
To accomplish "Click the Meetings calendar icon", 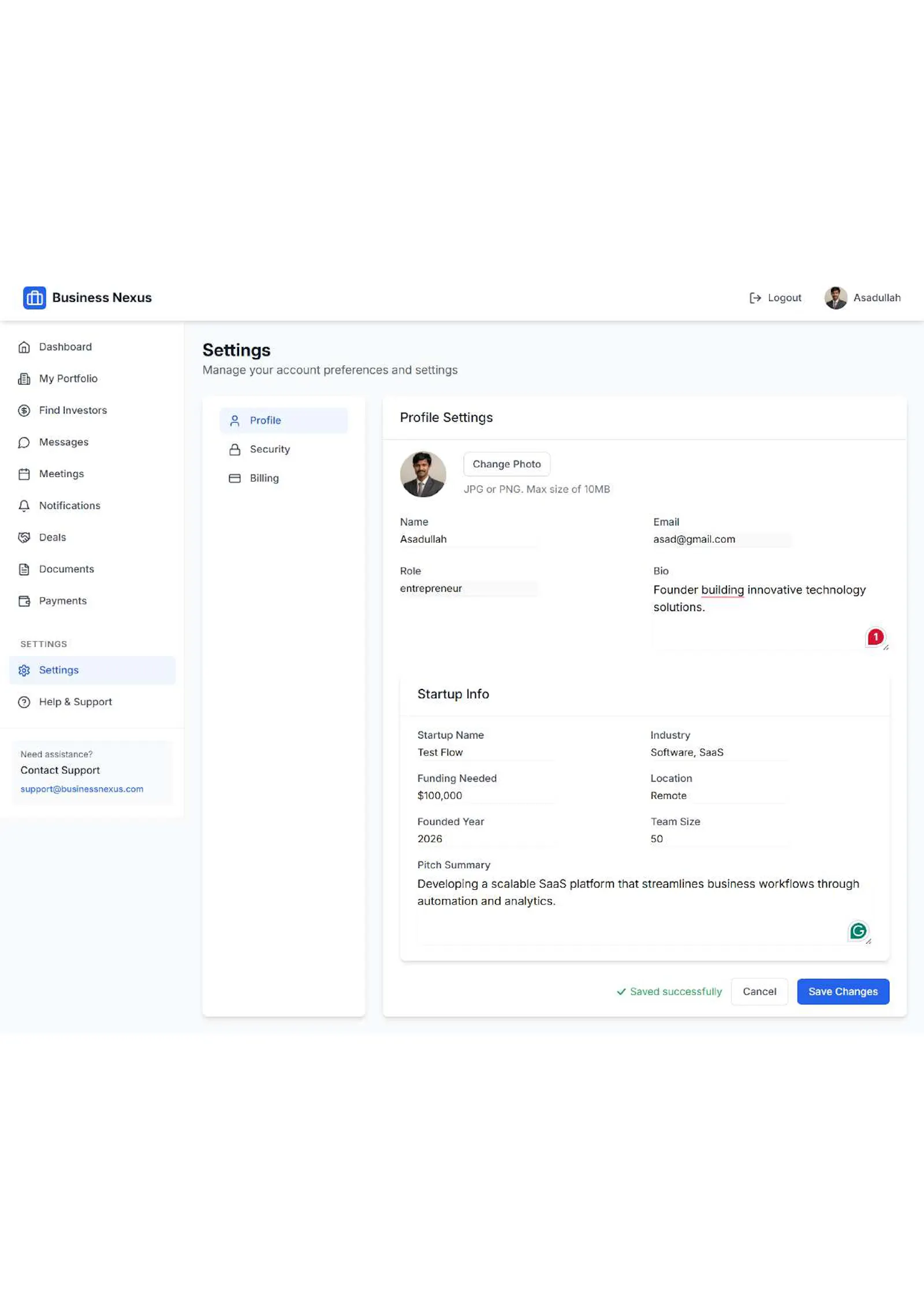I will [x=24, y=474].
